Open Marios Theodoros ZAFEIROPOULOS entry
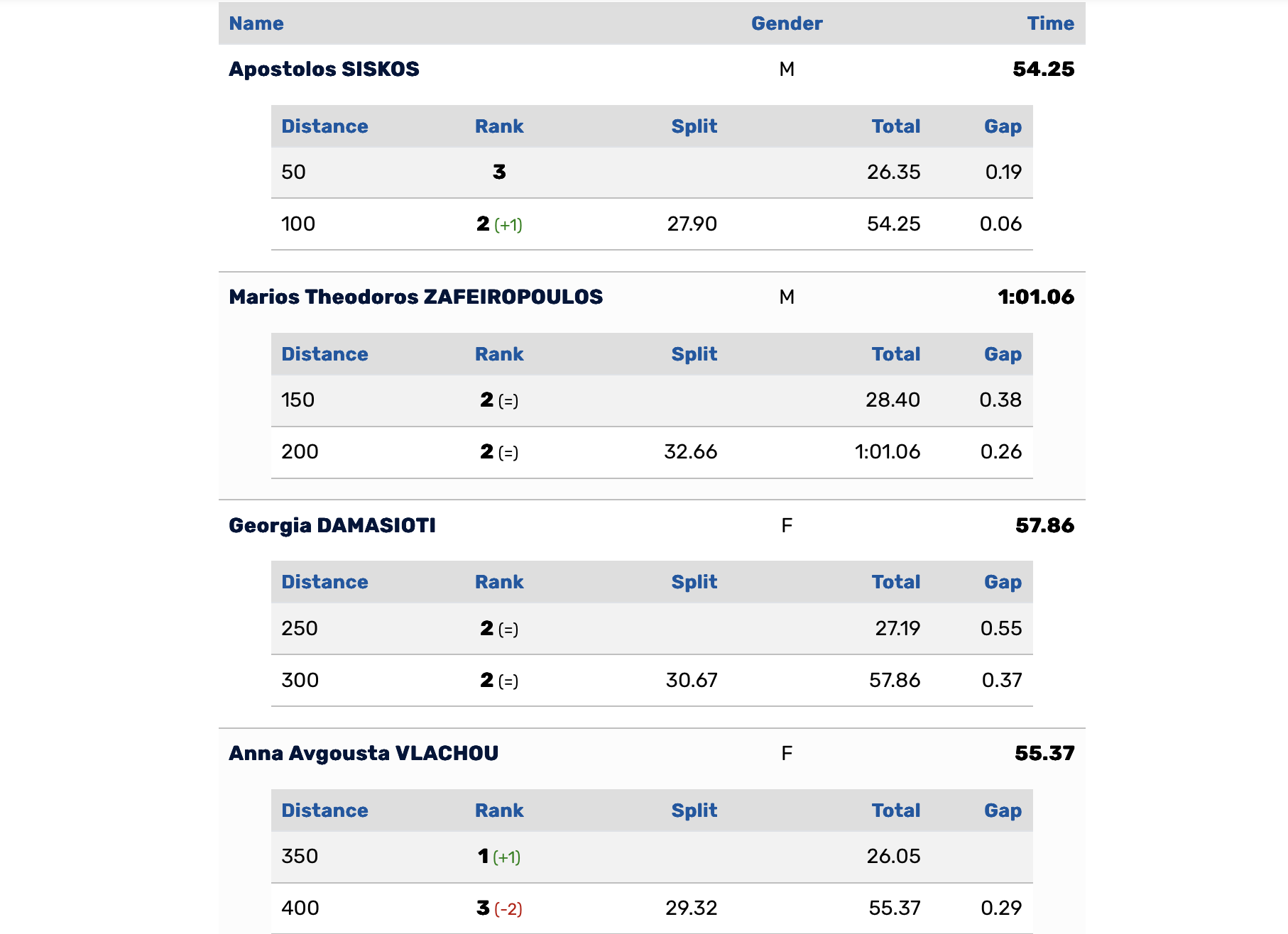This screenshot has height=934, width=1288. pyautogui.click(x=415, y=297)
